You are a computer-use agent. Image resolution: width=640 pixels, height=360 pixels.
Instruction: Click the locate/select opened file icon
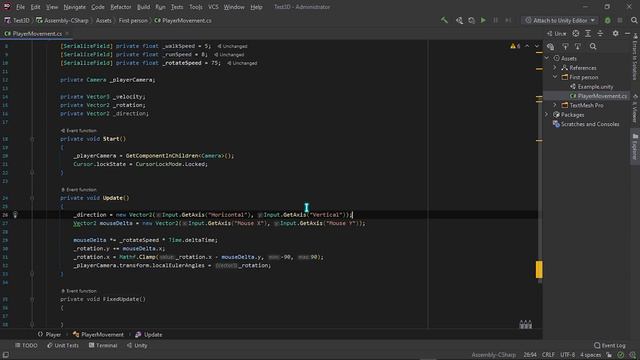pyautogui.click(x=576, y=33)
